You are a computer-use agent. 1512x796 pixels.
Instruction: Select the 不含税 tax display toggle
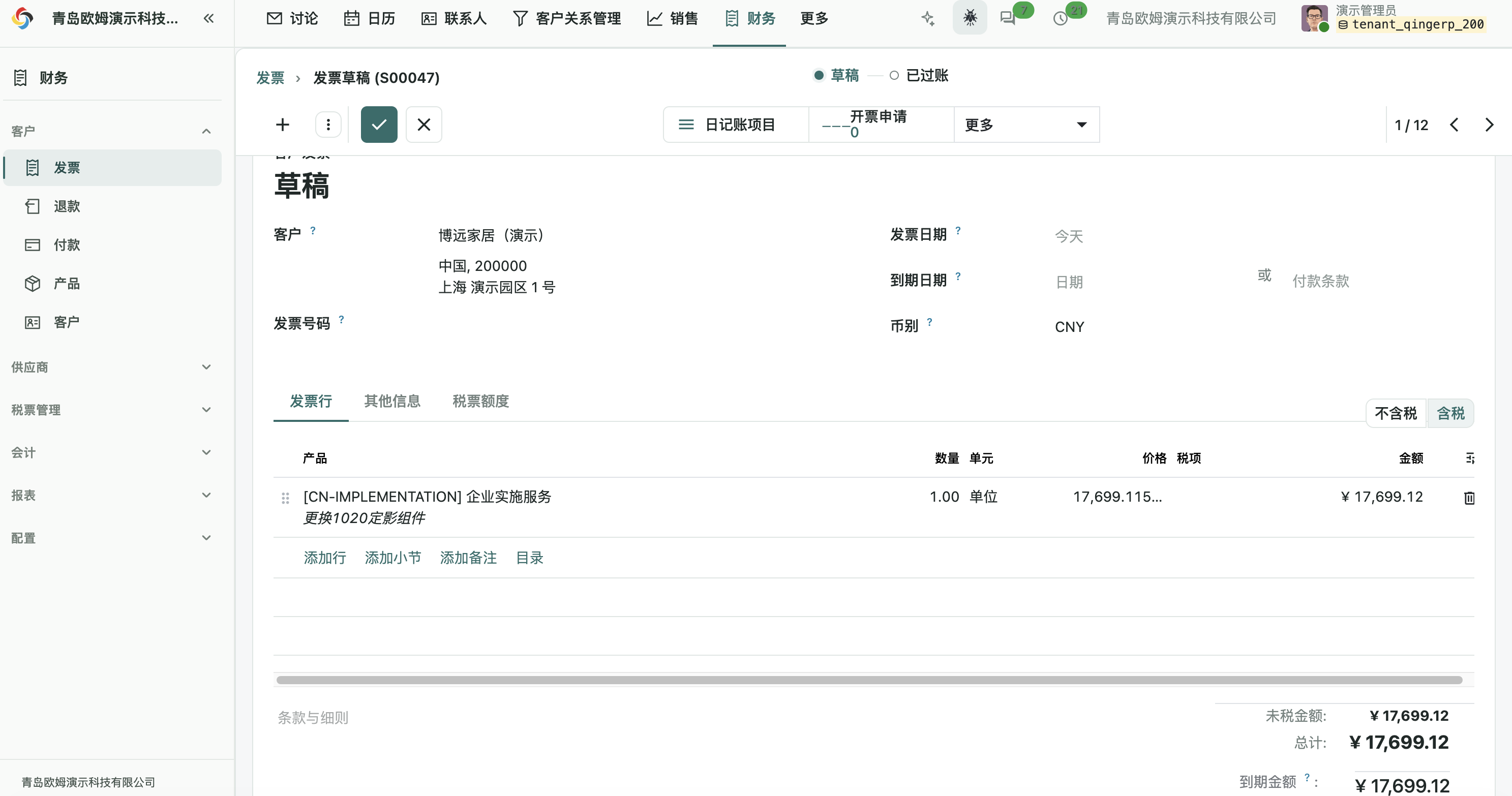[1396, 413]
